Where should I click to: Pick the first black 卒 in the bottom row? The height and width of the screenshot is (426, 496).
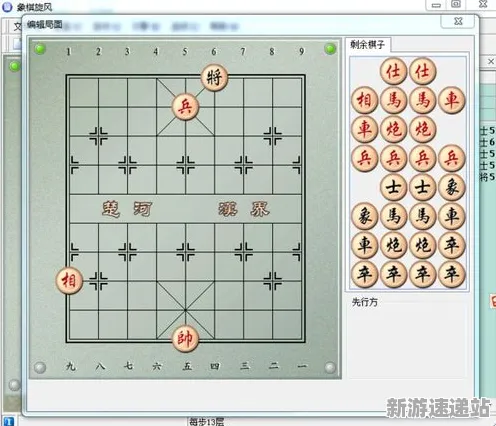[x=364, y=274]
